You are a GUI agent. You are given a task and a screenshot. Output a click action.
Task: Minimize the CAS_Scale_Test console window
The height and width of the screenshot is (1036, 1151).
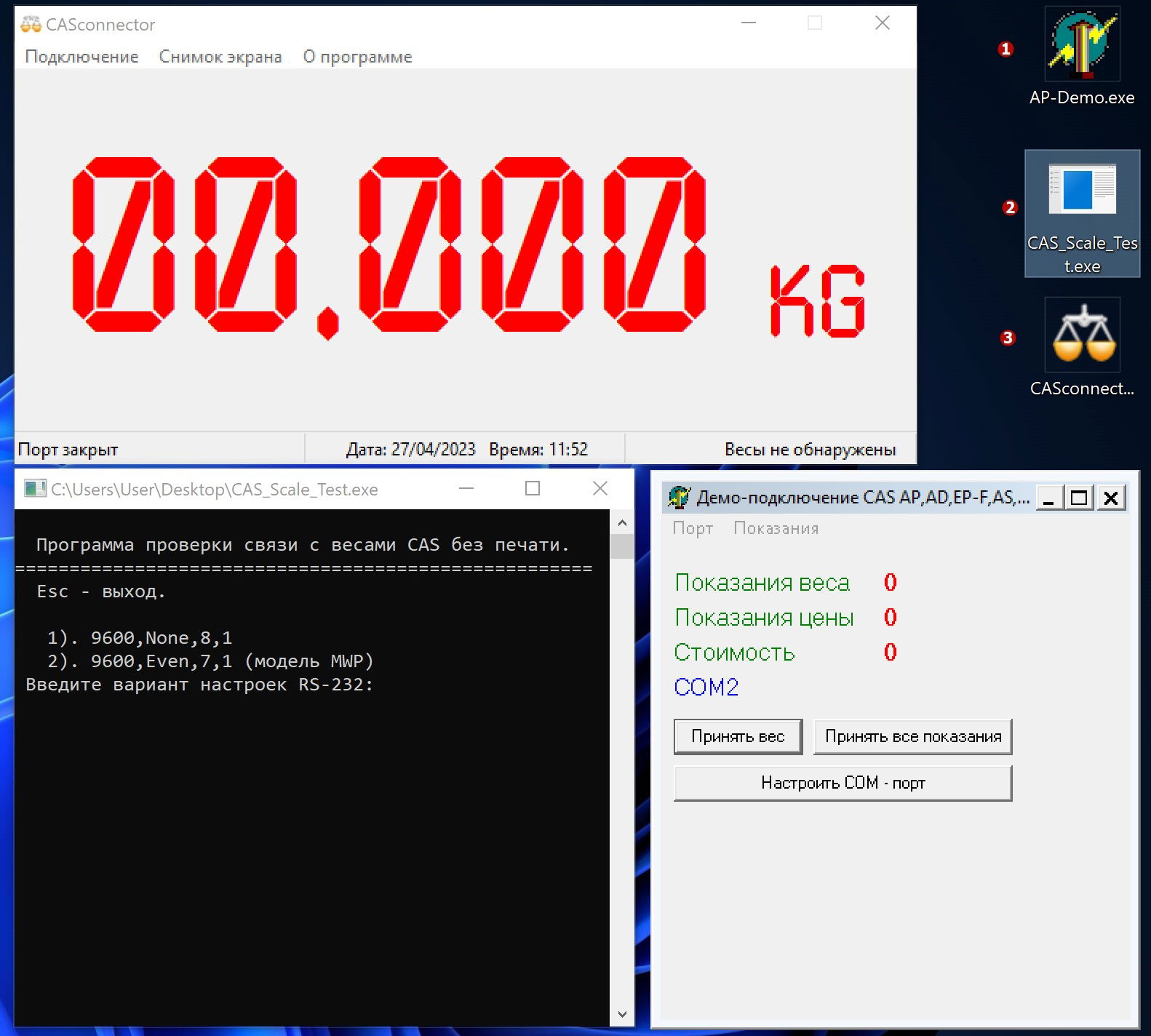466,488
